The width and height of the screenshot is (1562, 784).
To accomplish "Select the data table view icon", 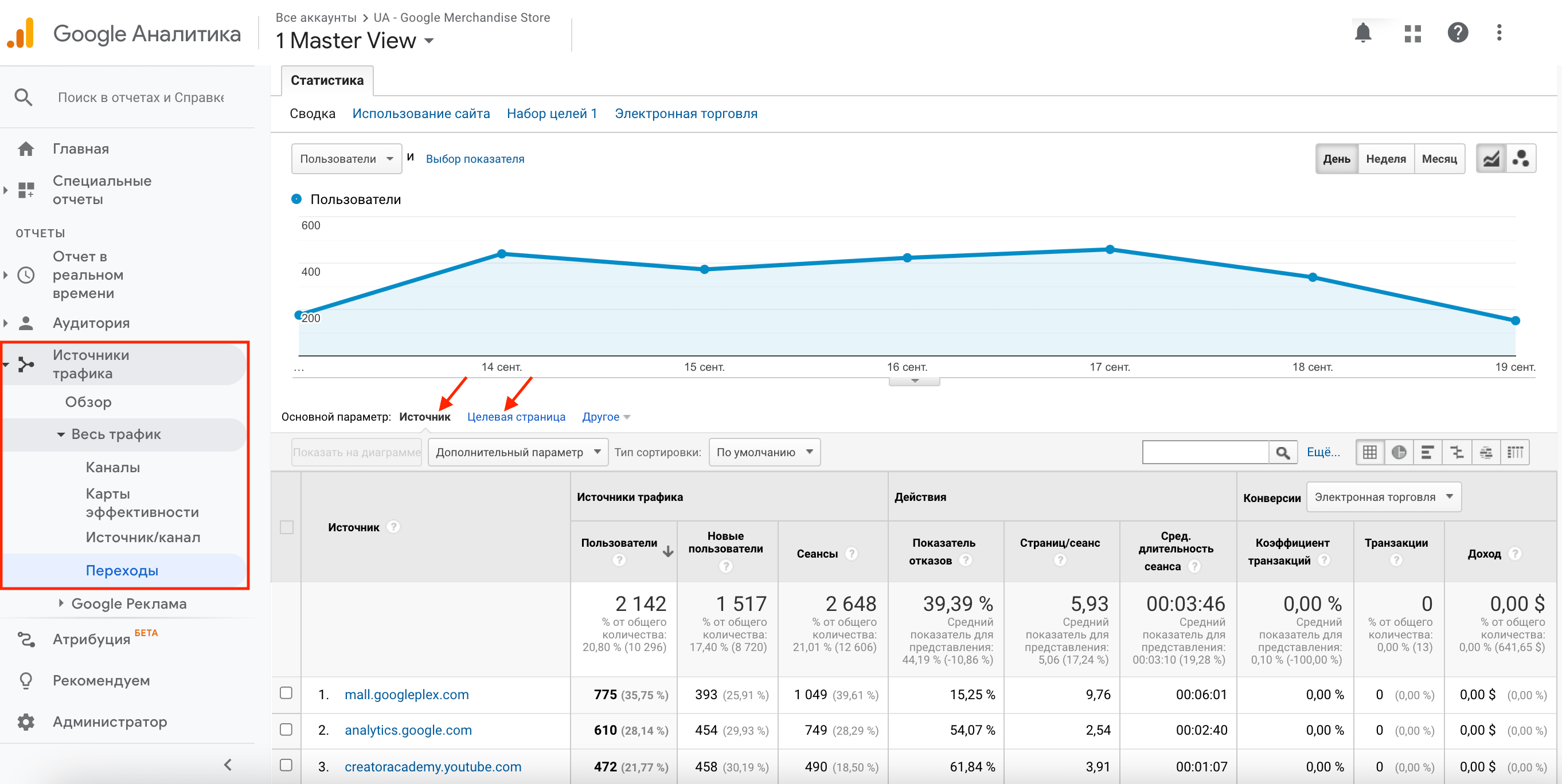I will click(x=1369, y=452).
